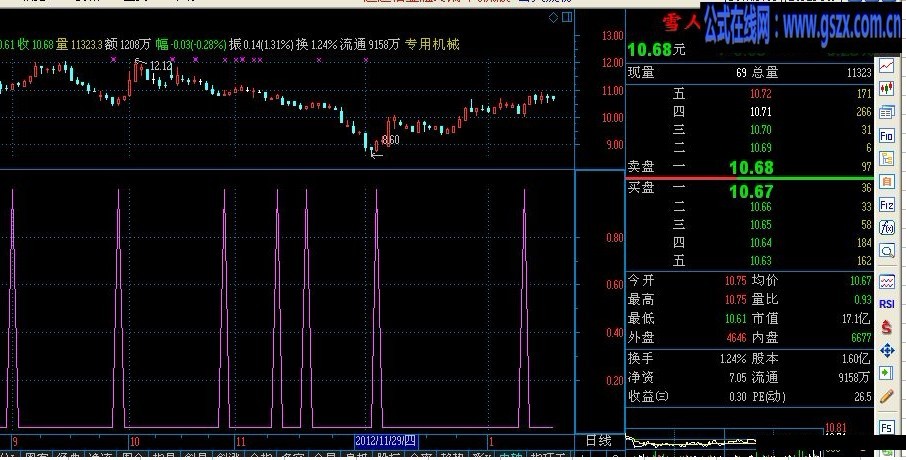906x460 pixels.
Task: Click 净资 value 7.05
Action: point(738,378)
